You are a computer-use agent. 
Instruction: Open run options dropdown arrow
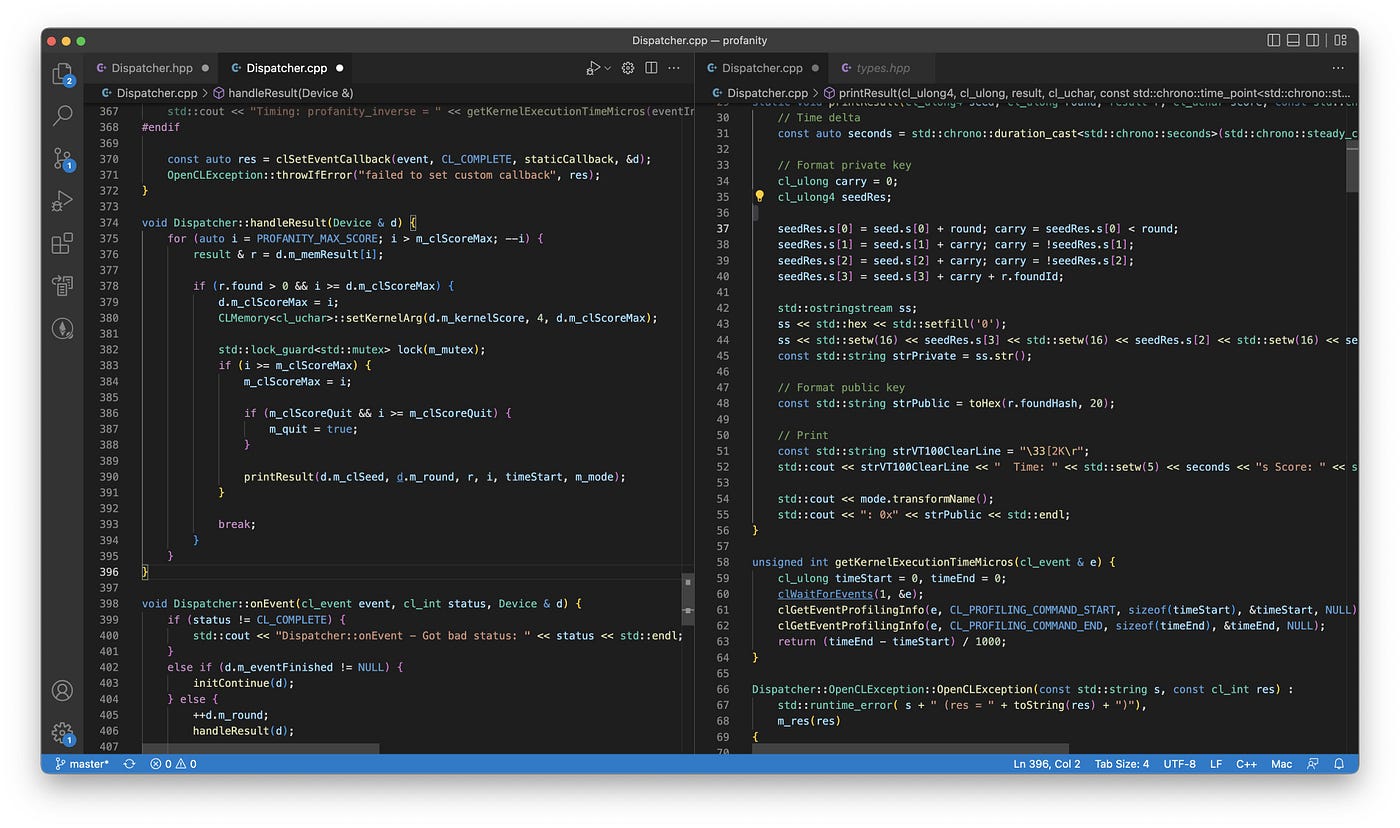coord(607,68)
